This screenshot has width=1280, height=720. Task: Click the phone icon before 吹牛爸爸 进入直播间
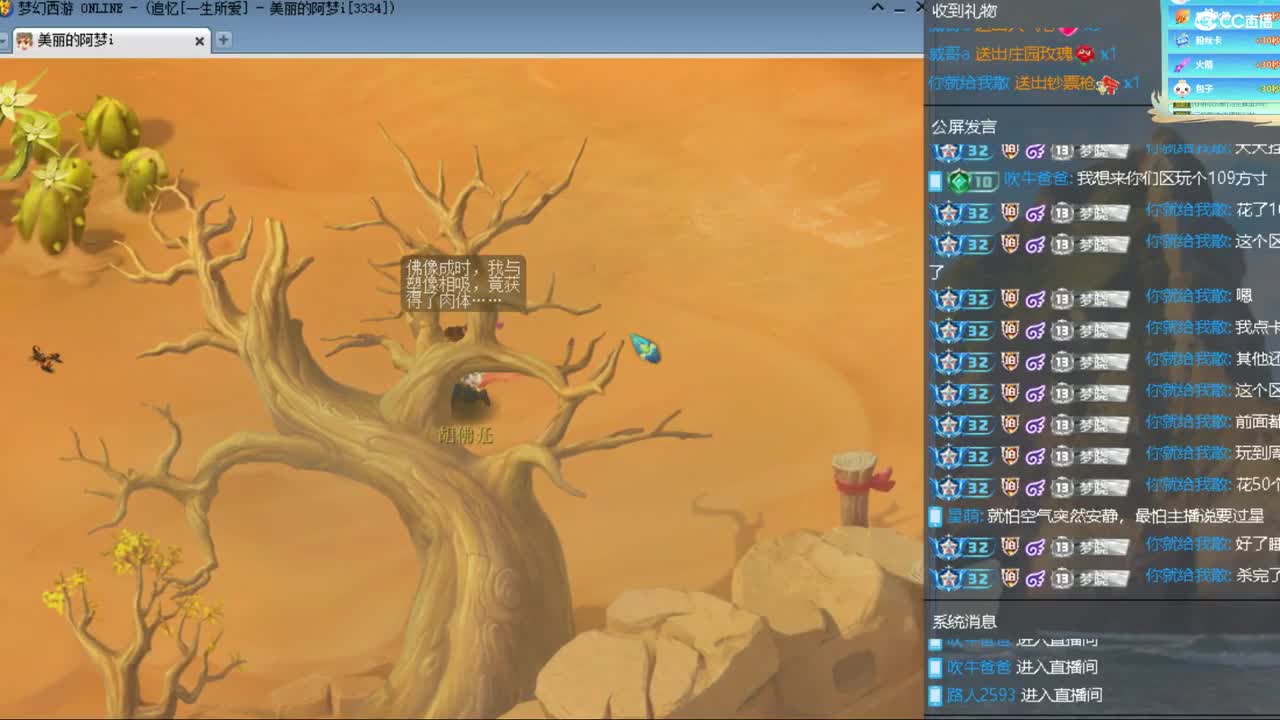pos(936,667)
